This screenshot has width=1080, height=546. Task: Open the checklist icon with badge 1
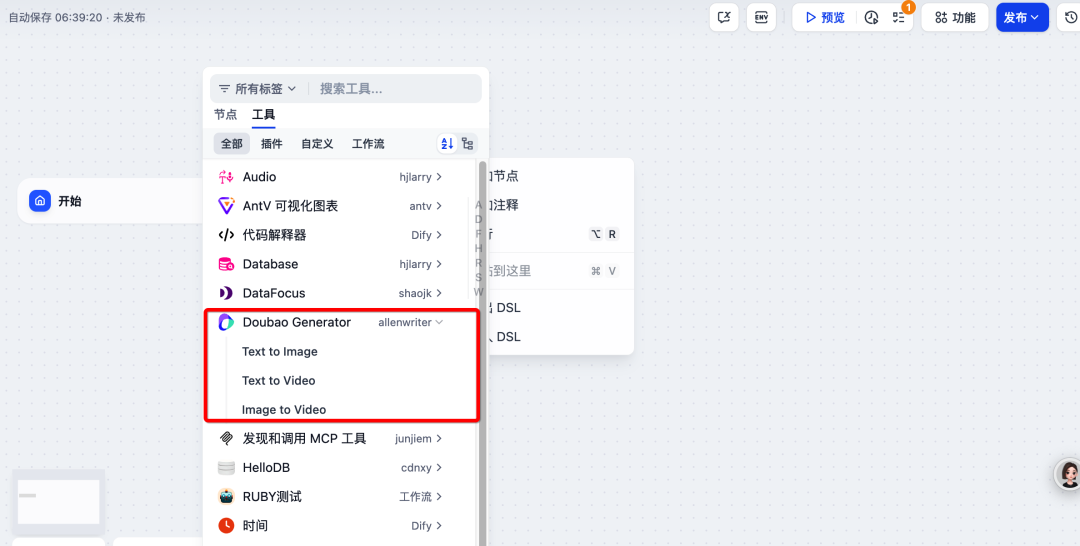tap(899, 17)
